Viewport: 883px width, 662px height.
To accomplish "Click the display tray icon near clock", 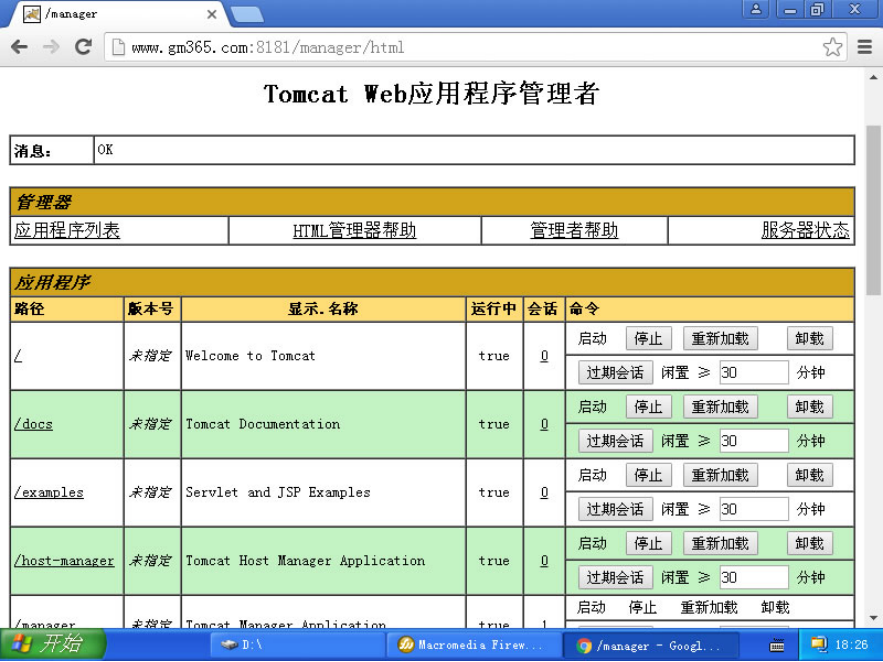I will [x=818, y=645].
